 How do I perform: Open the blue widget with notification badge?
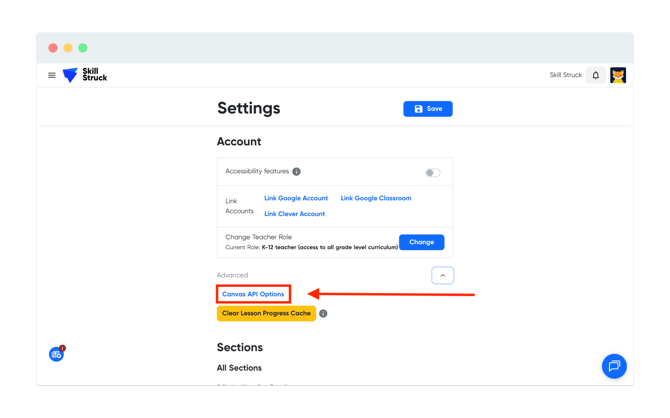(x=57, y=354)
